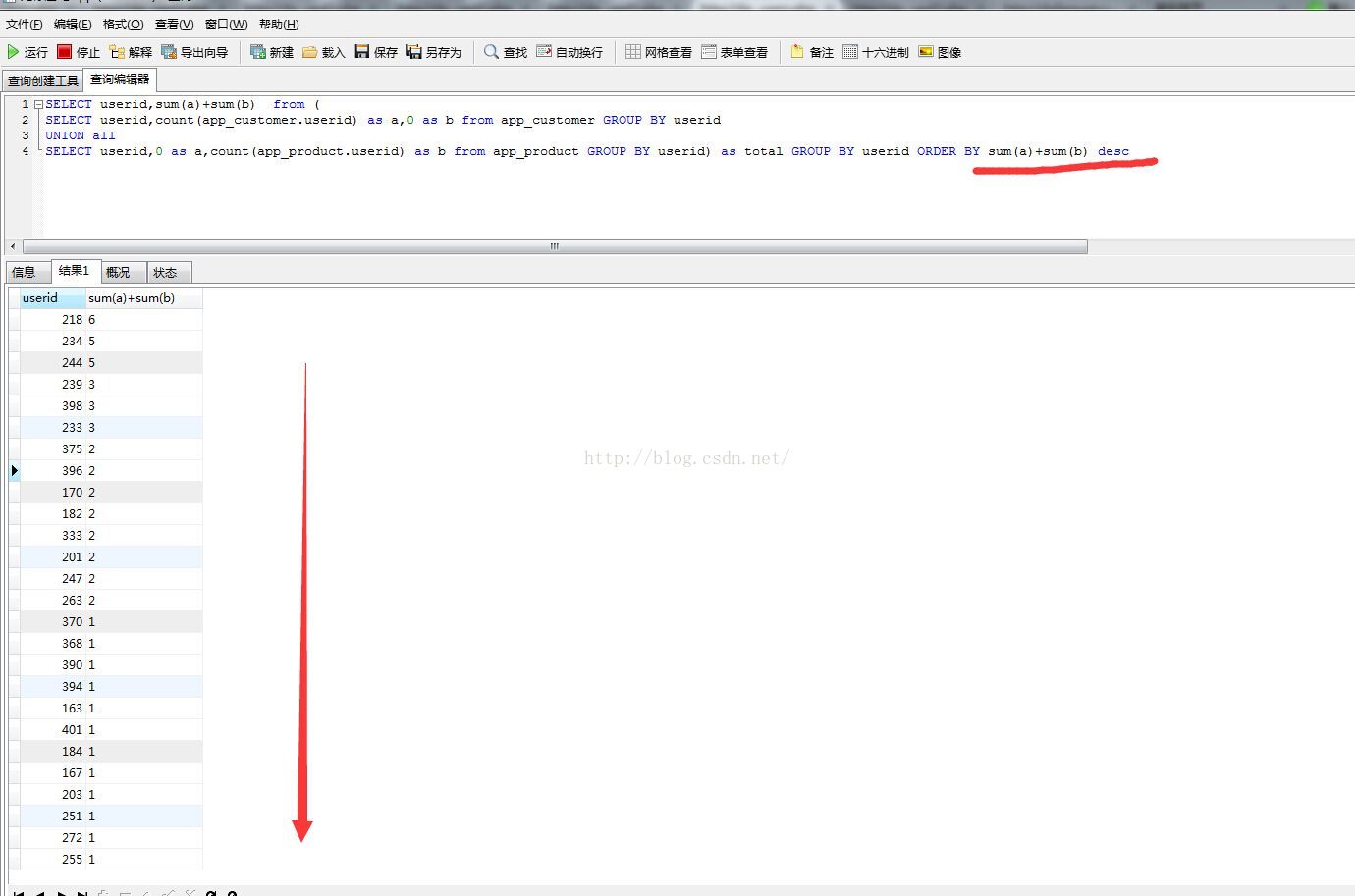Select the userid cell 163
Viewport: 1355px width, 896px height.
(52, 709)
